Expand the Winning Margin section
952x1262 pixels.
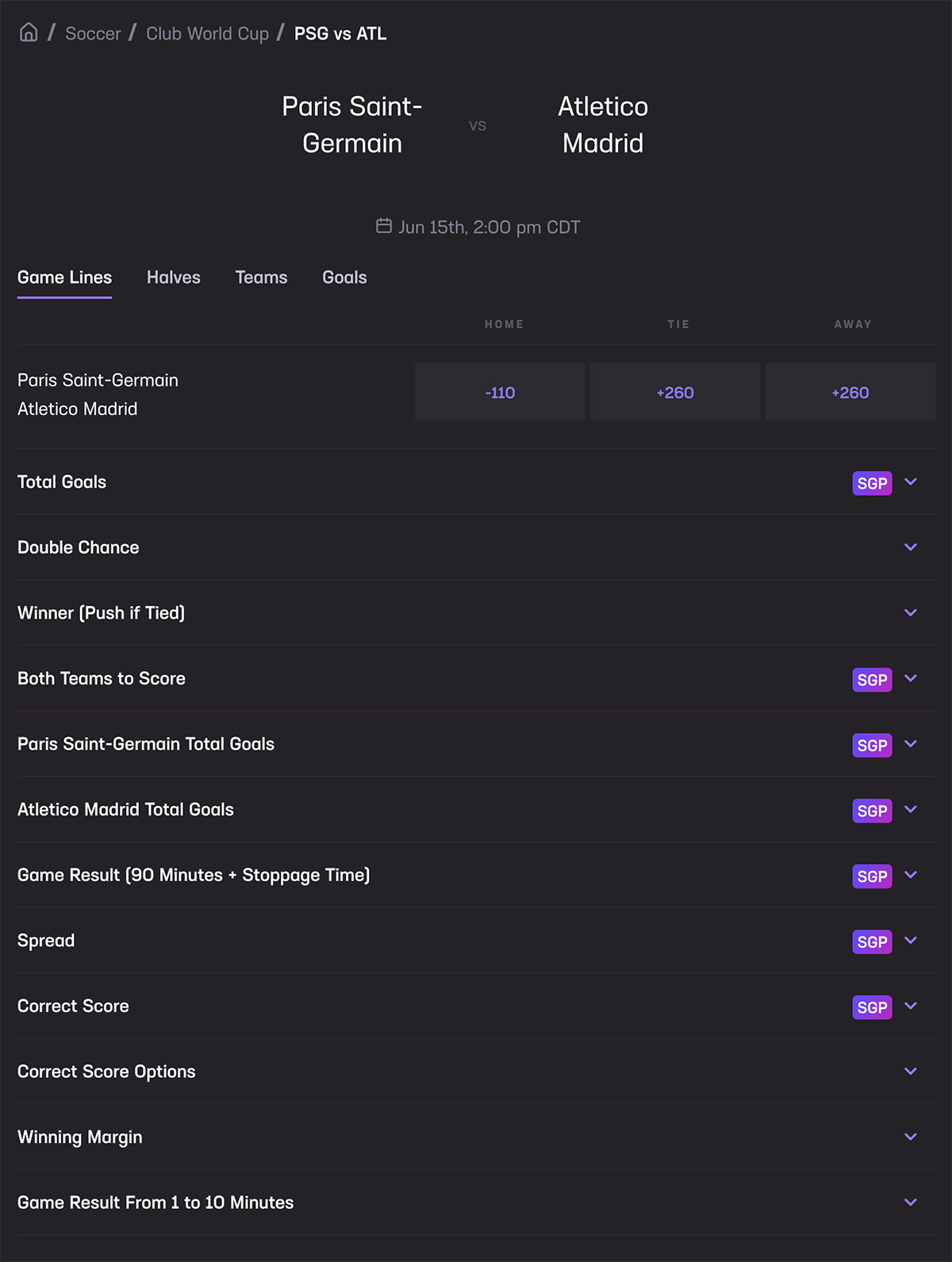pos(911,1137)
